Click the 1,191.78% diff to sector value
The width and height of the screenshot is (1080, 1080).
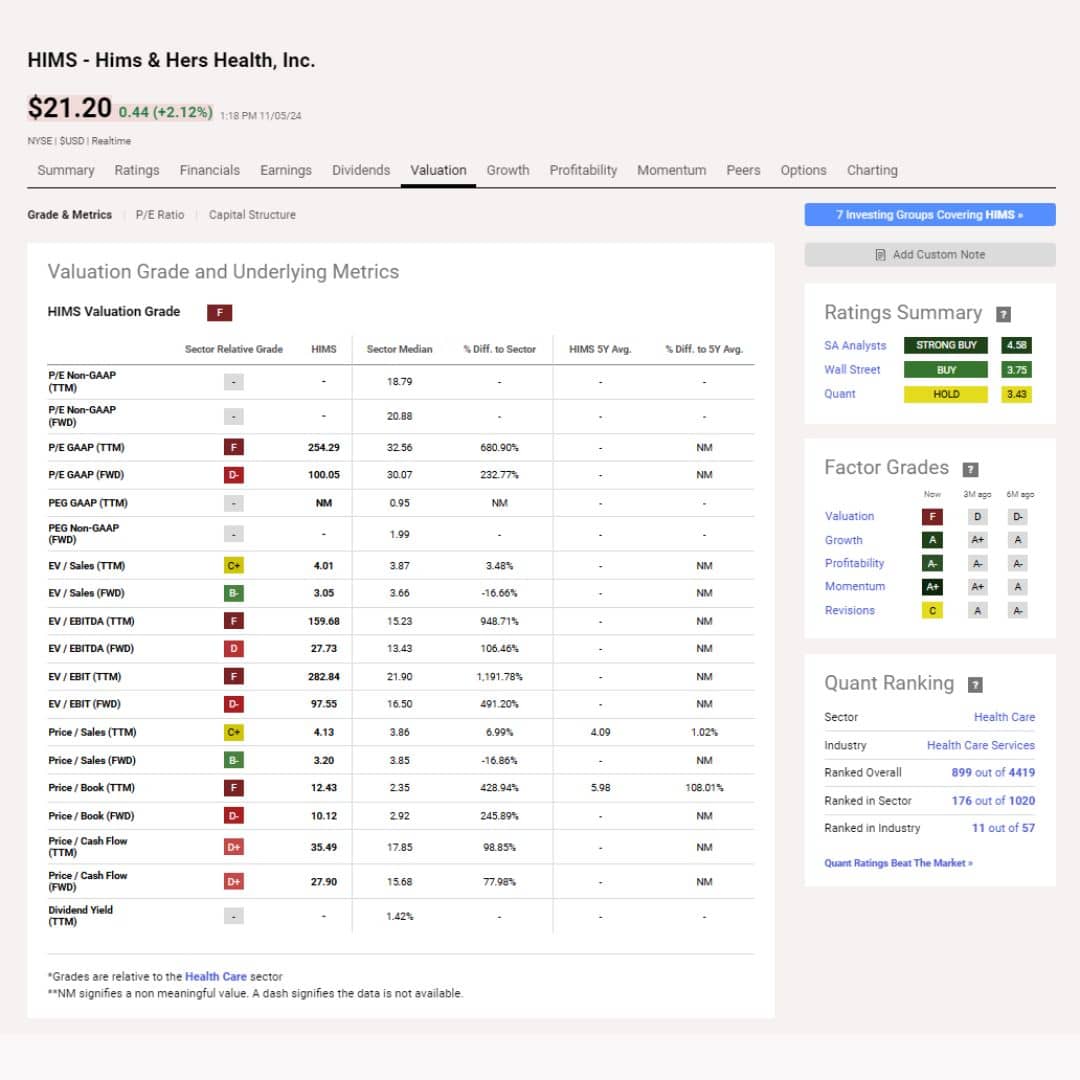click(499, 677)
